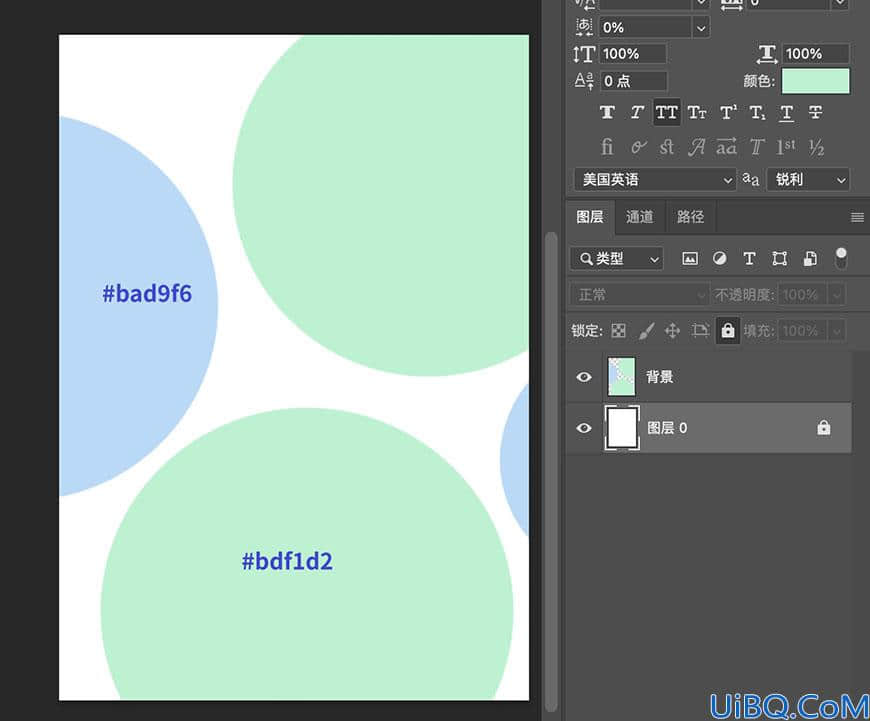The height and width of the screenshot is (721, 870).
Task: Filter for shape layers icon
Action: click(780, 259)
